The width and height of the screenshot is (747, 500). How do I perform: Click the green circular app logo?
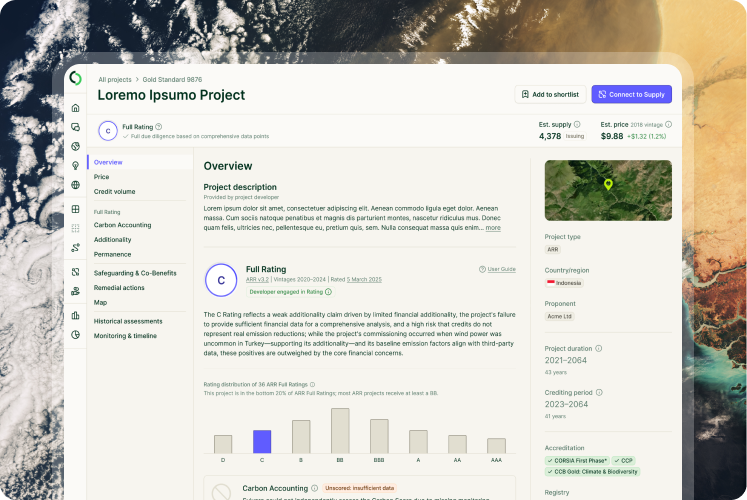pyautogui.click(x=75, y=78)
